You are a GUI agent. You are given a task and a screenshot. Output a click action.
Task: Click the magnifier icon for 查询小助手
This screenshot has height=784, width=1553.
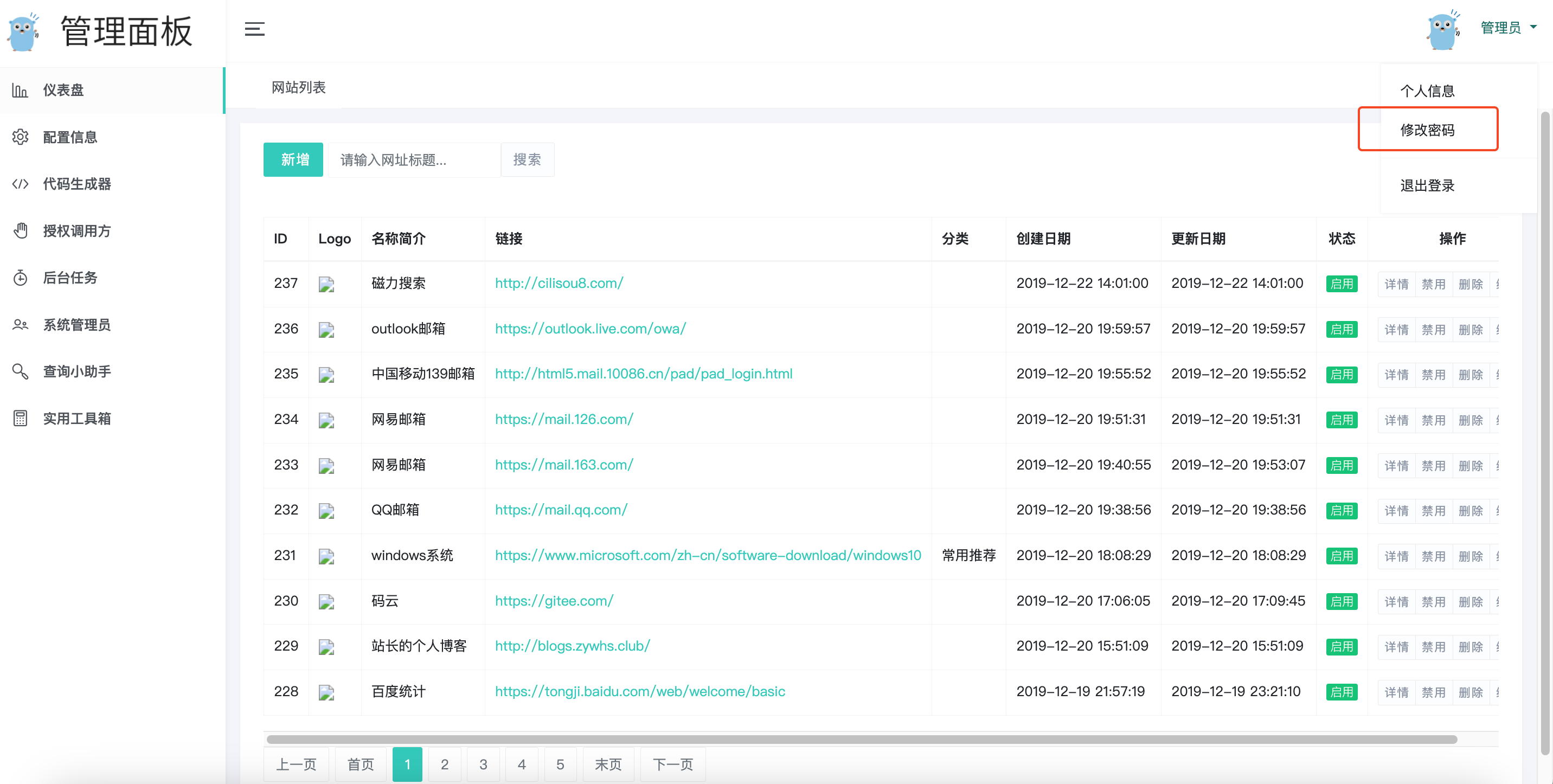tap(20, 371)
